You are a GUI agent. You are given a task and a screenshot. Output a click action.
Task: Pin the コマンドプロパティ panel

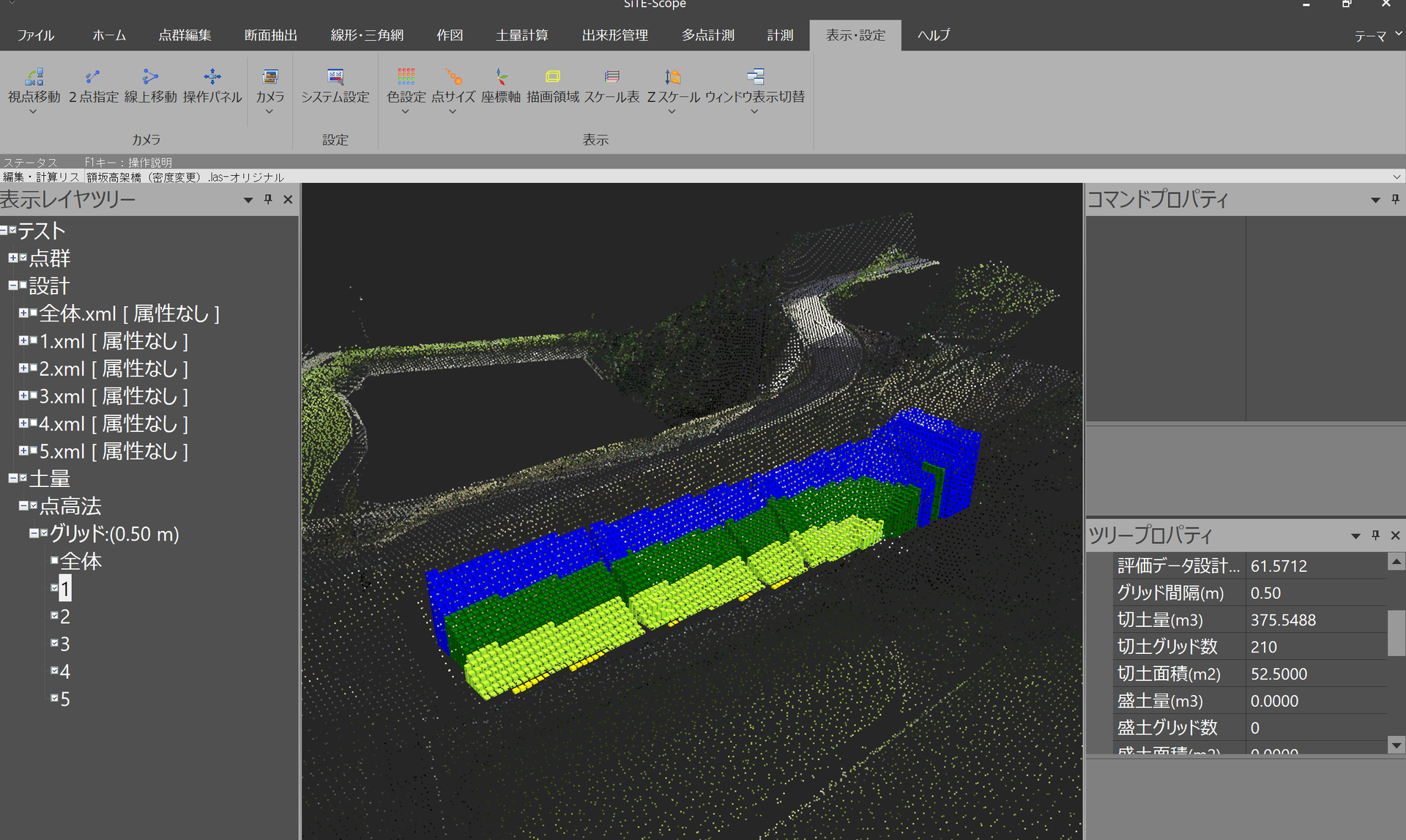coord(1395,199)
